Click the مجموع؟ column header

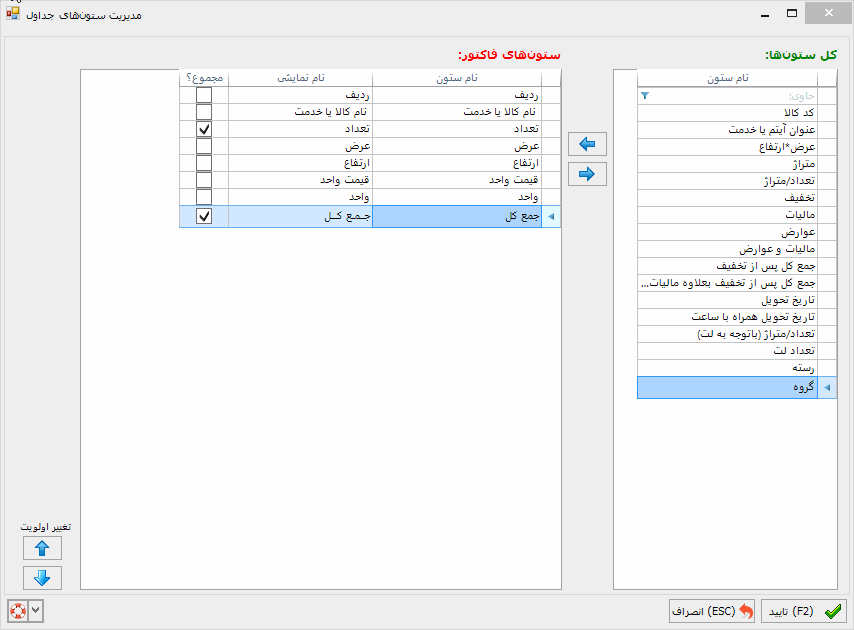click(x=204, y=78)
